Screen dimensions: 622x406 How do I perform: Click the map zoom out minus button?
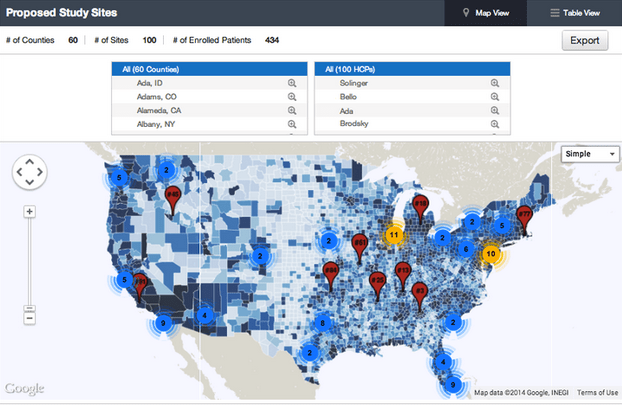coord(30,318)
